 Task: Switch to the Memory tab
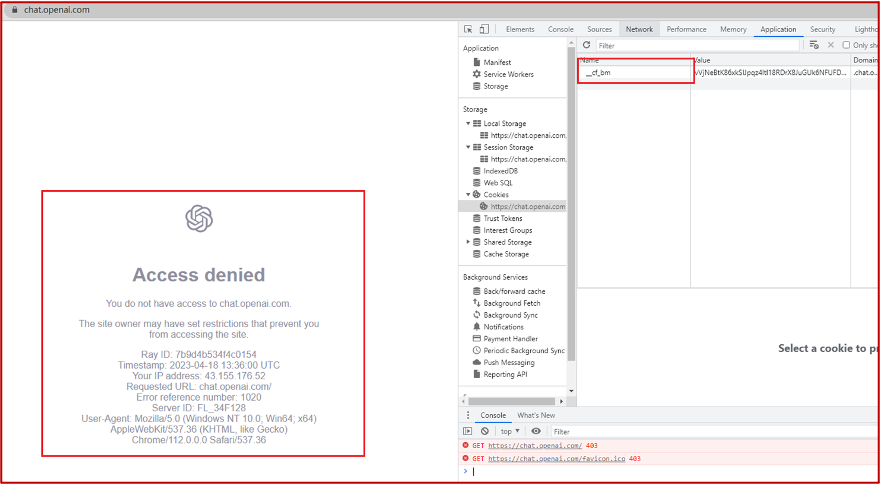[x=733, y=29]
